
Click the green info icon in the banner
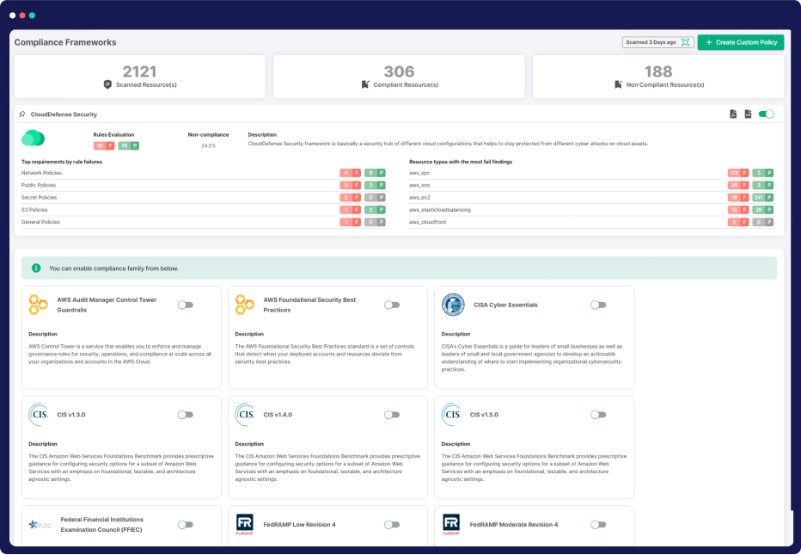coord(36,268)
